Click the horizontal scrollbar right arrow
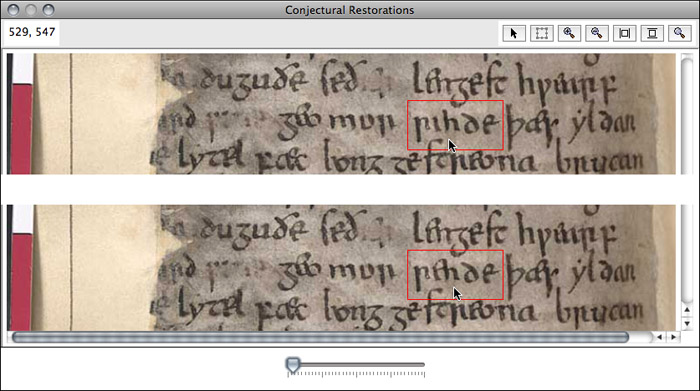This screenshot has width=700, height=391. pyautogui.click(x=673, y=337)
